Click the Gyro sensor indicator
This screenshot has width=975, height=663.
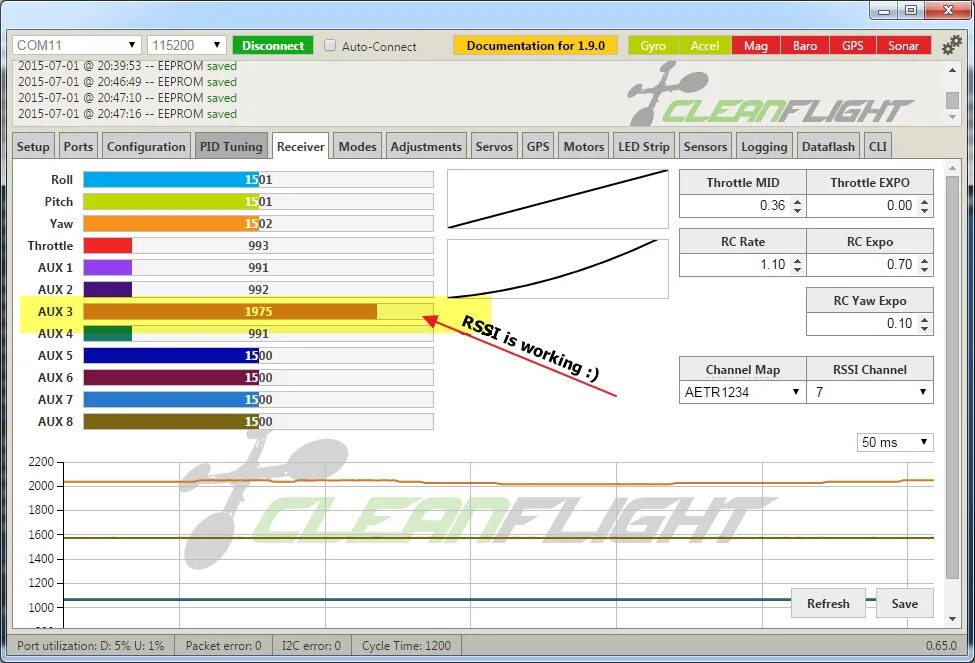[653, 45]
